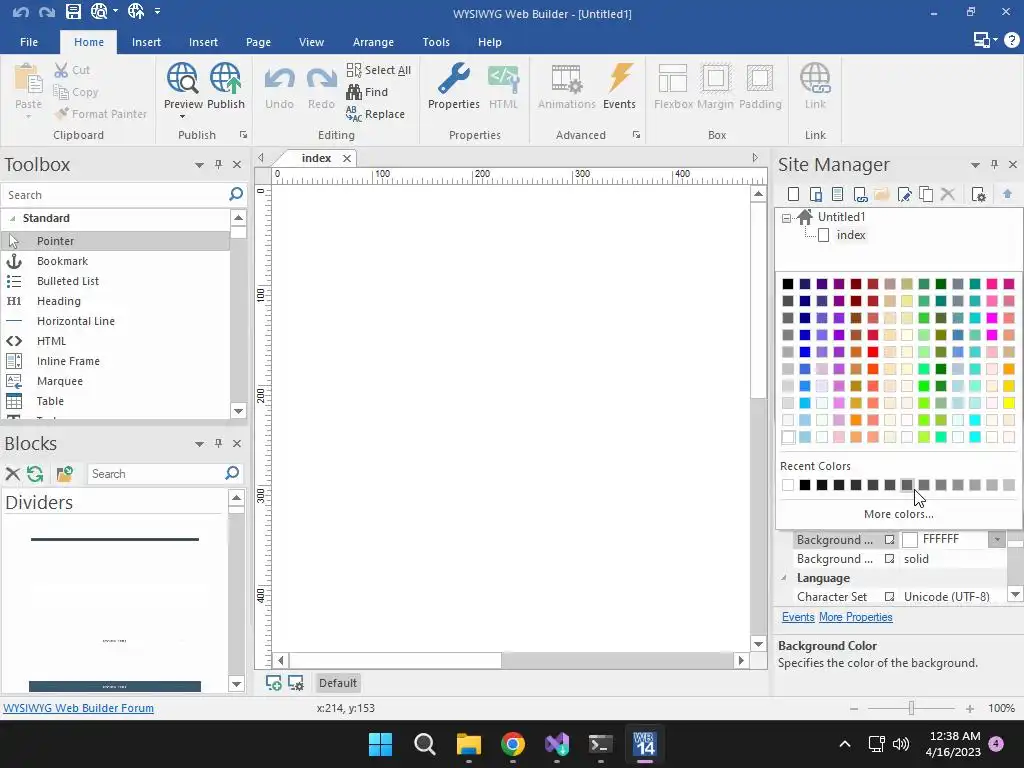Switch to the Page ribbon tab
The width and height of the screenshot is (1024, 768).
(258, 42)
